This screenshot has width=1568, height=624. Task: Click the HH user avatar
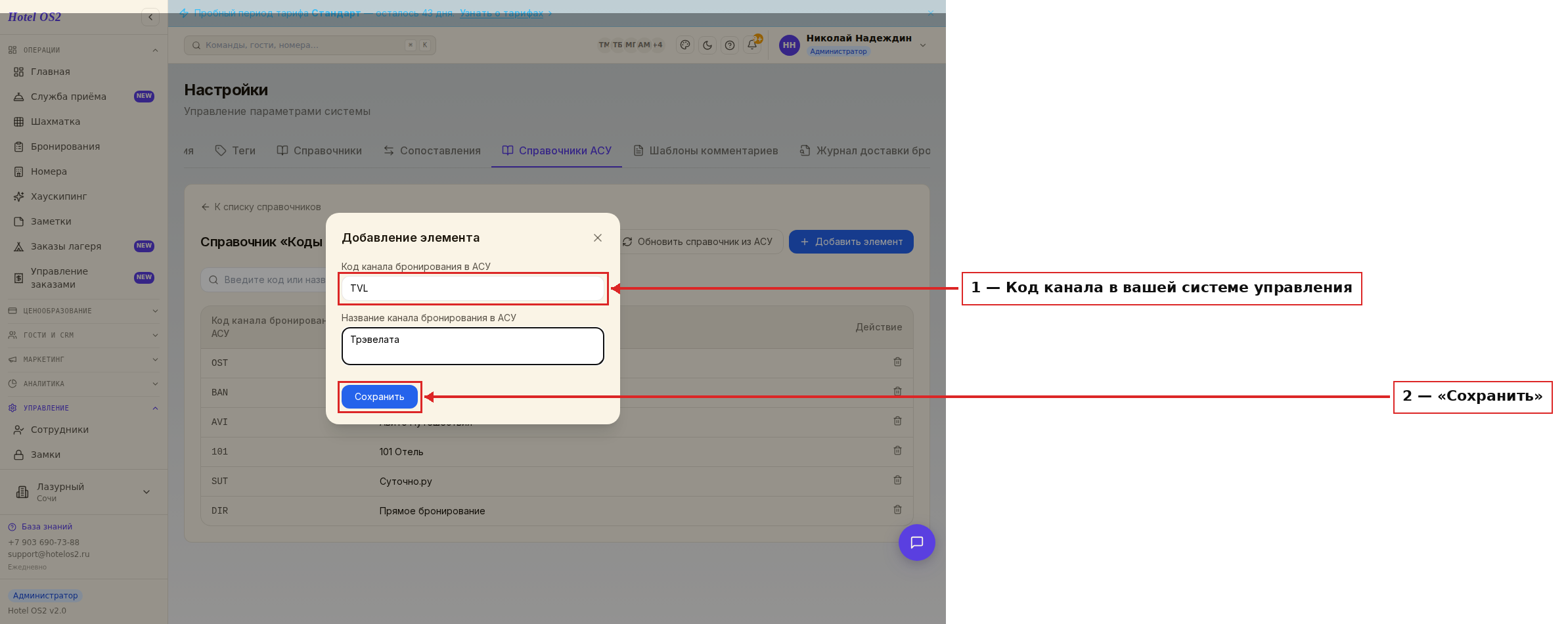(789, 45)
